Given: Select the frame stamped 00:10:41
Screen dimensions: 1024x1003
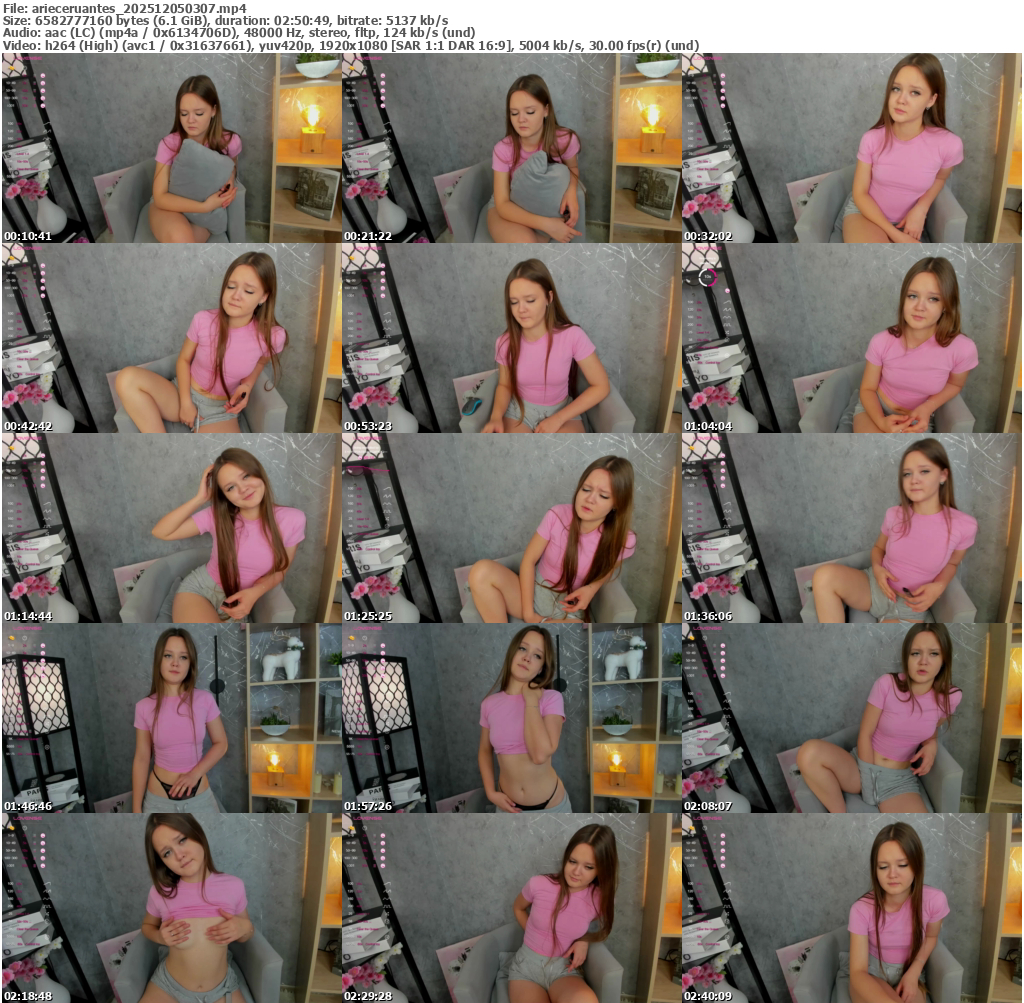Looking at the screenshot, I should (x=171, y=148).
